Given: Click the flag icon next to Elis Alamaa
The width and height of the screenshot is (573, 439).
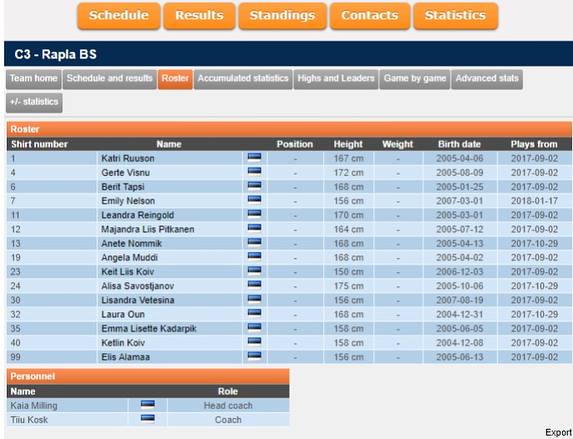Looking at the screenshot, I should pos(254,356).
